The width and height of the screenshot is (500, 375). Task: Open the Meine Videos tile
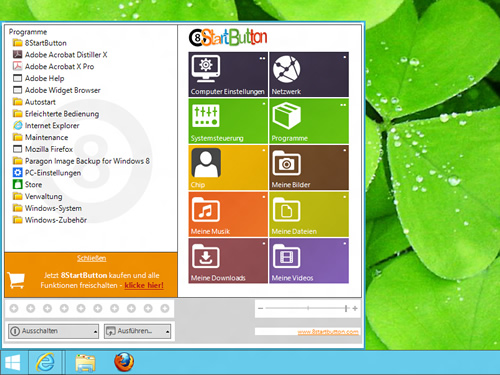(309, 261)
